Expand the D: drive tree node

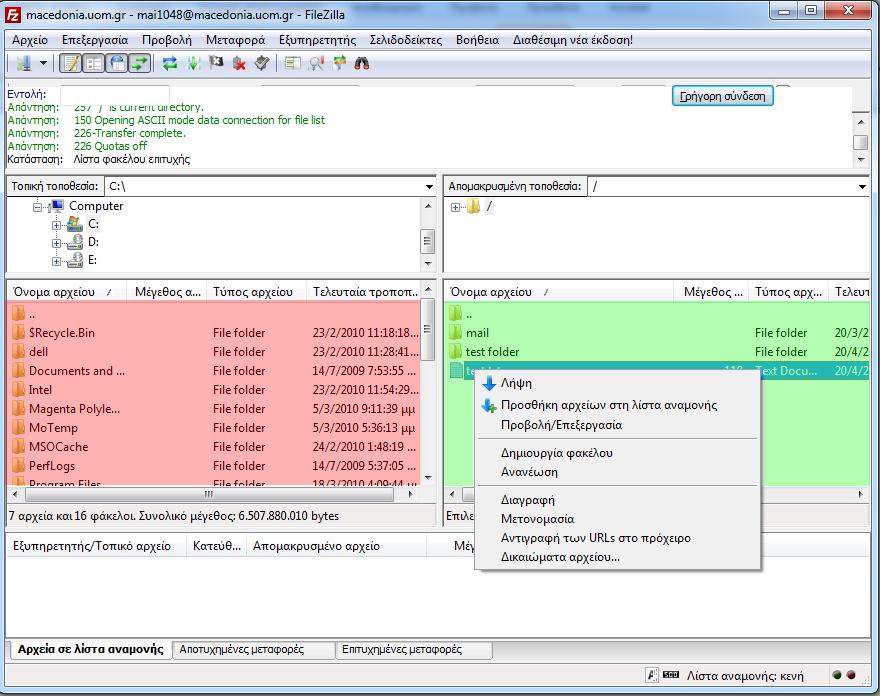[x=56, y=243]
